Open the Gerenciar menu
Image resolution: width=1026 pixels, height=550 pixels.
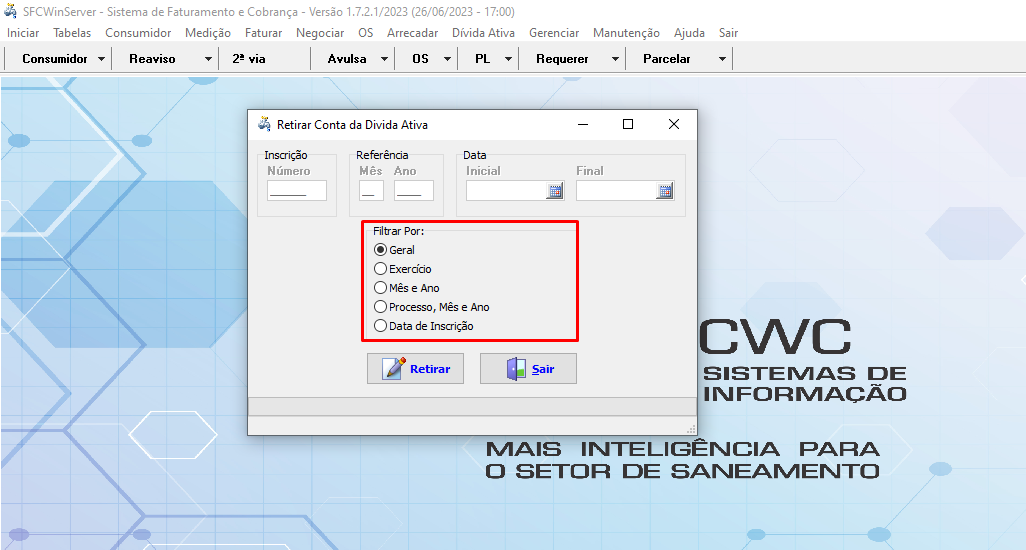point(554,33)
